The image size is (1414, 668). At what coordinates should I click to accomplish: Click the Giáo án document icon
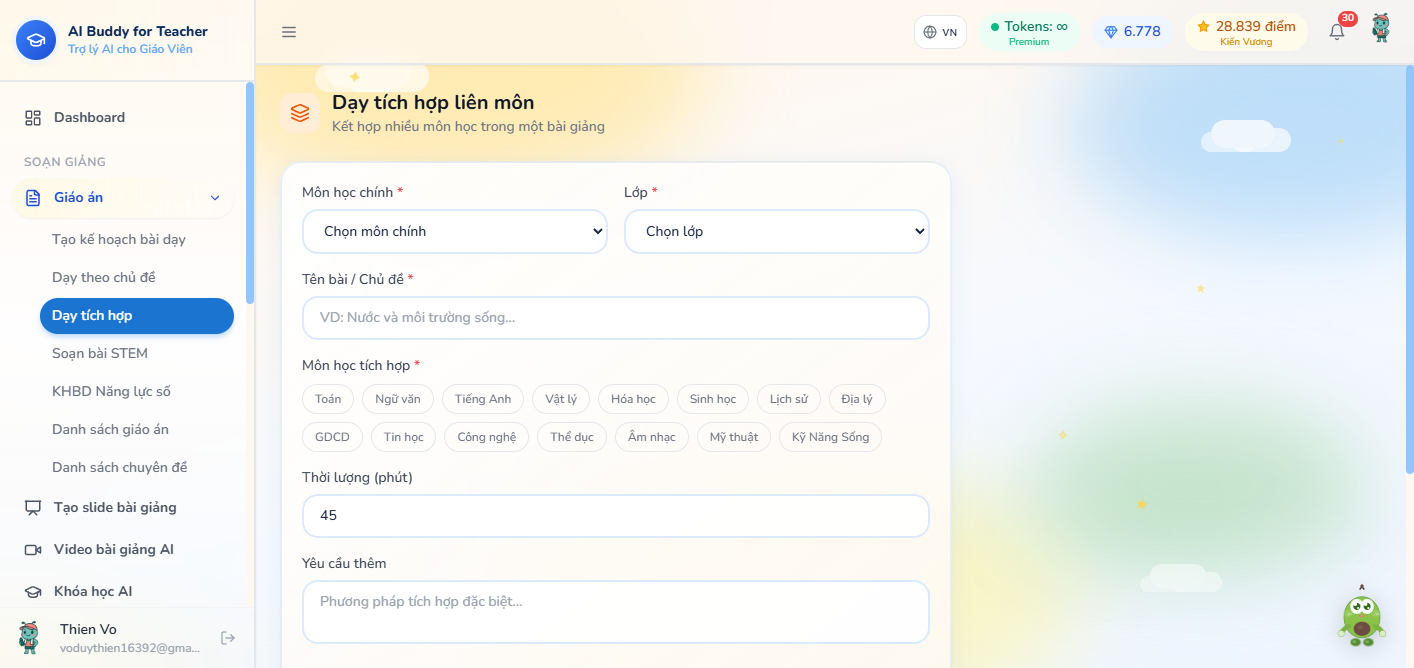(33, 198)
